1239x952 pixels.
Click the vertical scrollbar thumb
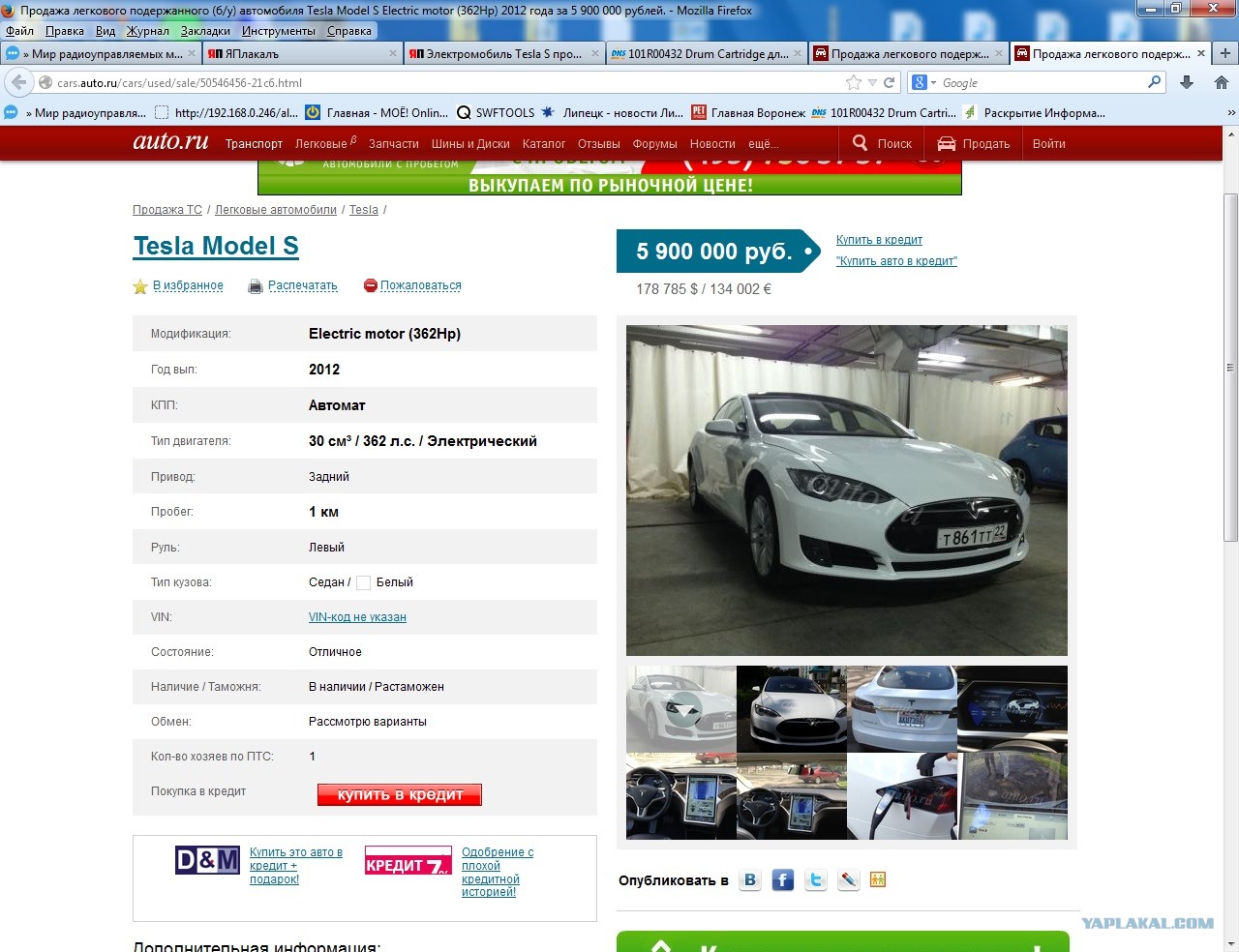[1230, 368]
